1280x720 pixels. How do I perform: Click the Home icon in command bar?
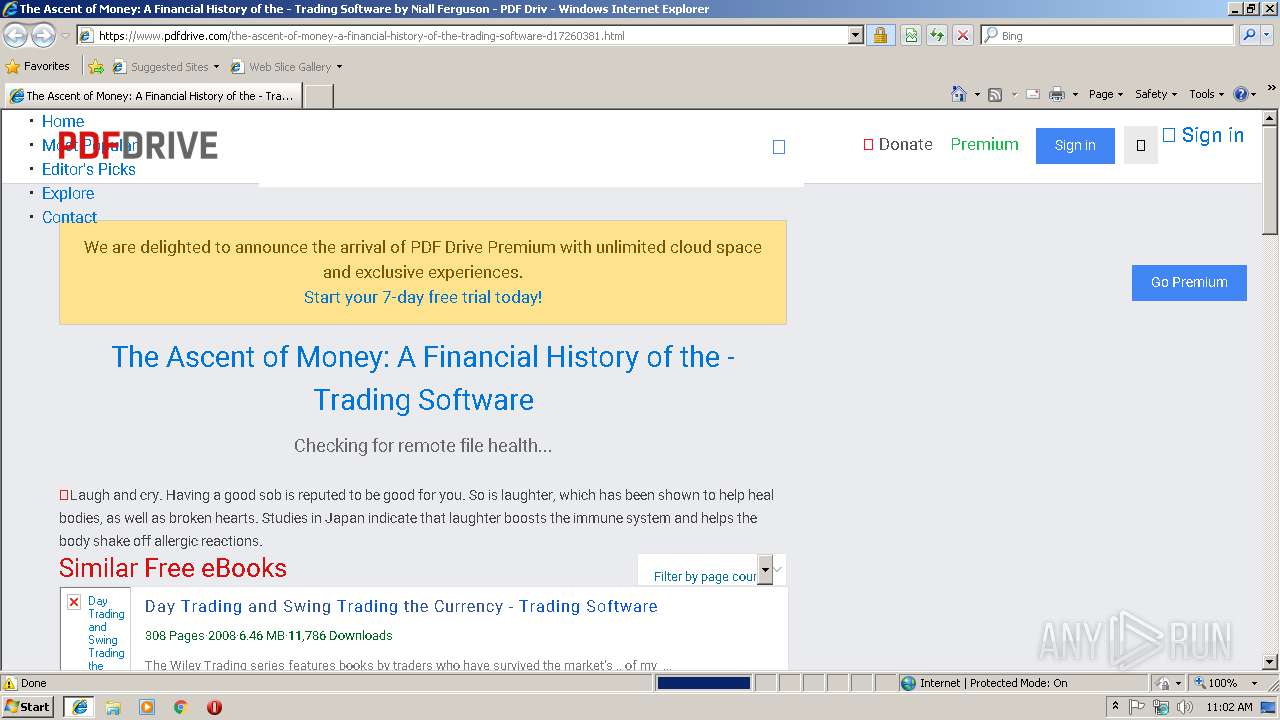pos(958,94)
